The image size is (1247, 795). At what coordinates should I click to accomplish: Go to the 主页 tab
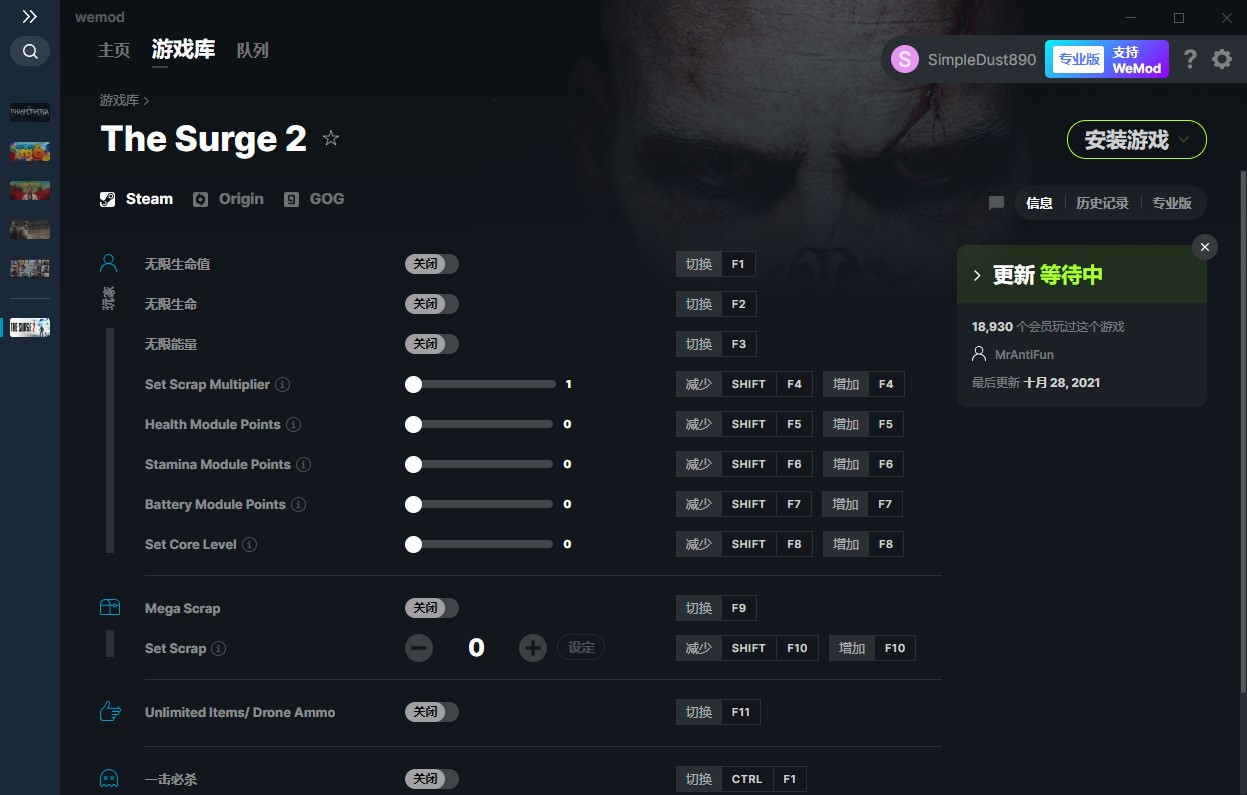pos(114,50)
